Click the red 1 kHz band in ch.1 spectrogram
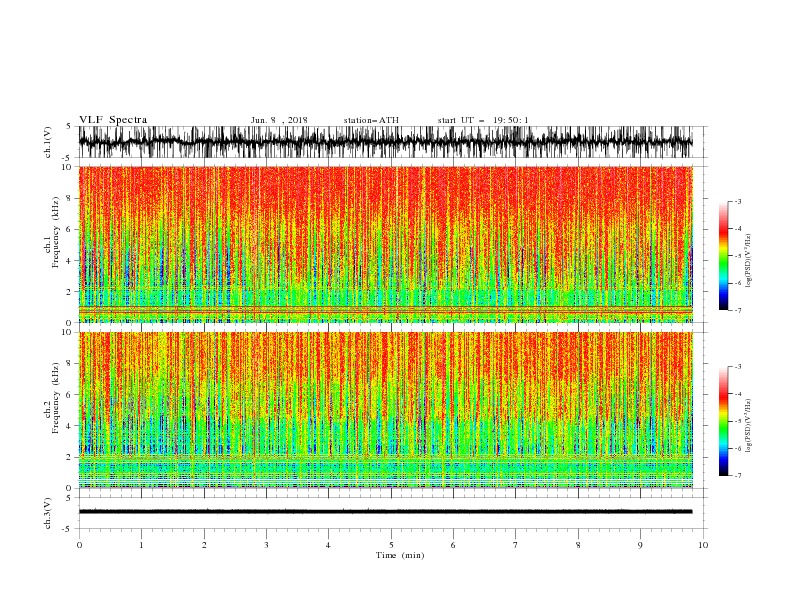This screenshot has width=792, height=612. pos(385,307)
